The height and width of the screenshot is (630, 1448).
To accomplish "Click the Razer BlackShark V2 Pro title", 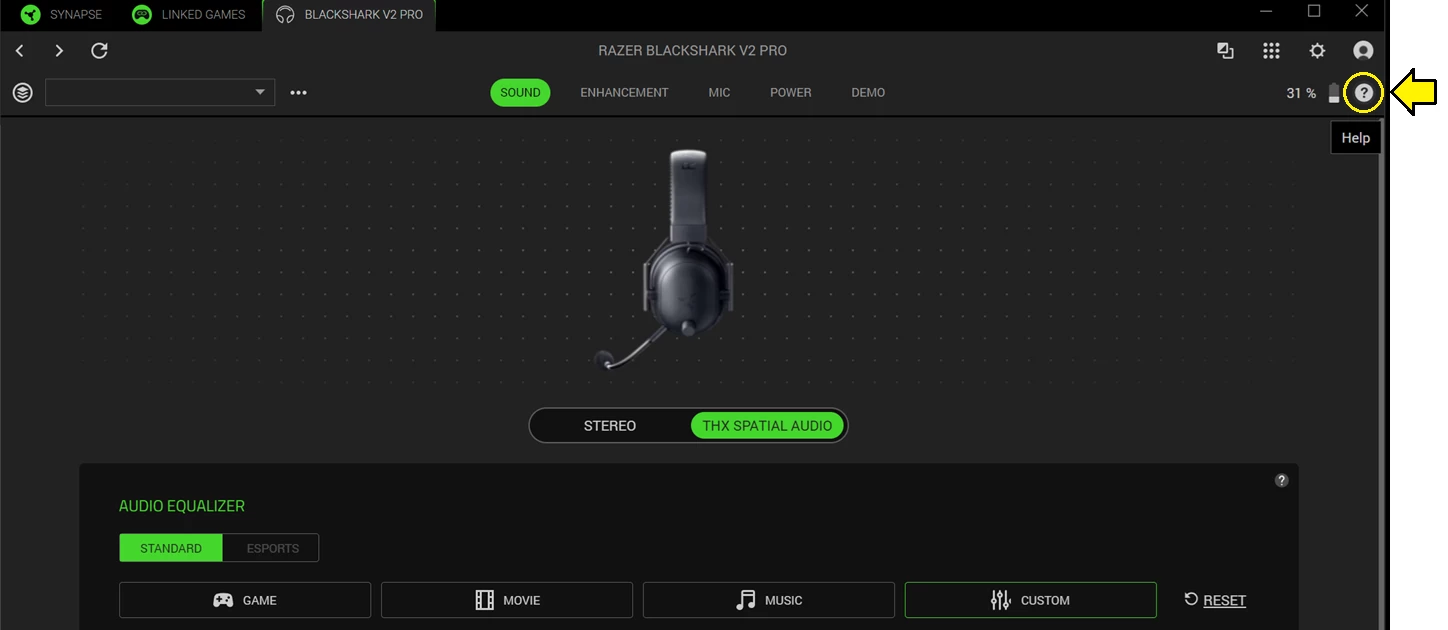I will (692, 50).
